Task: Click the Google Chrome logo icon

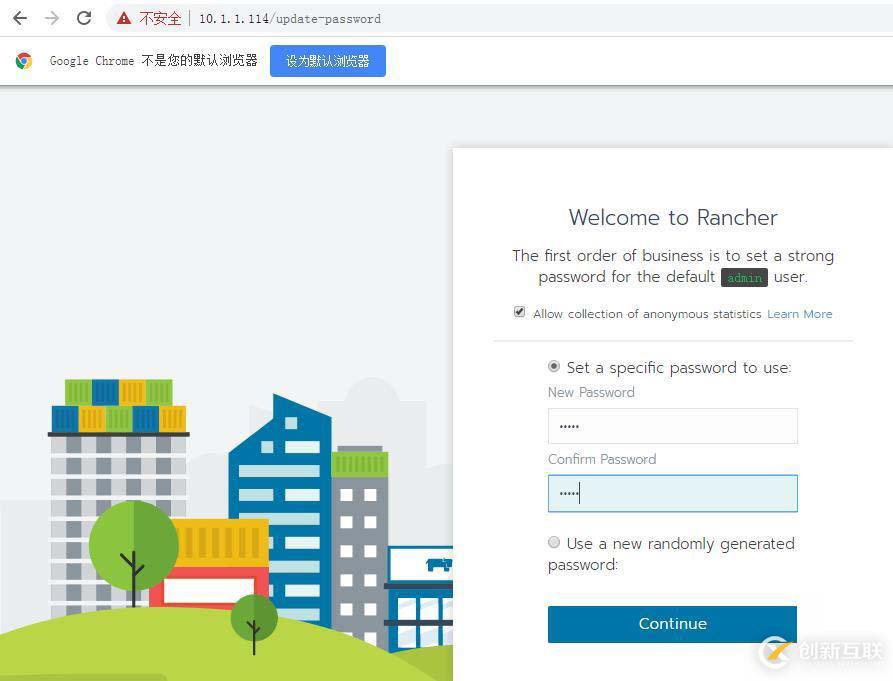Action: [x=24, y=60]
